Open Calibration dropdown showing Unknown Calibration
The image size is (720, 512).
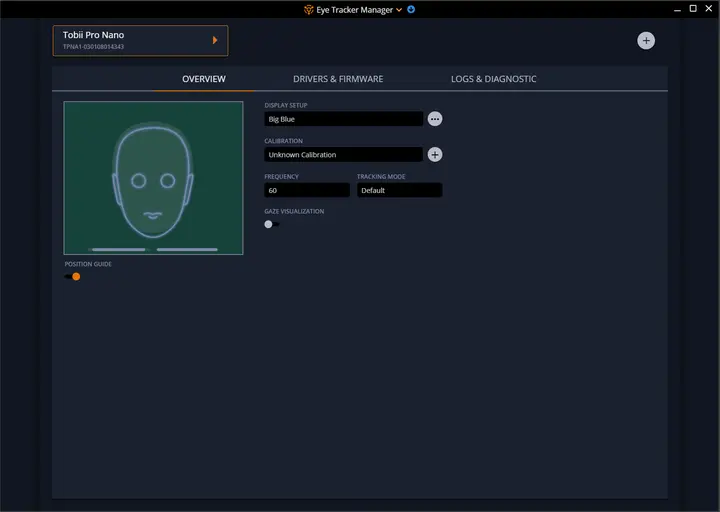(343, 155)
